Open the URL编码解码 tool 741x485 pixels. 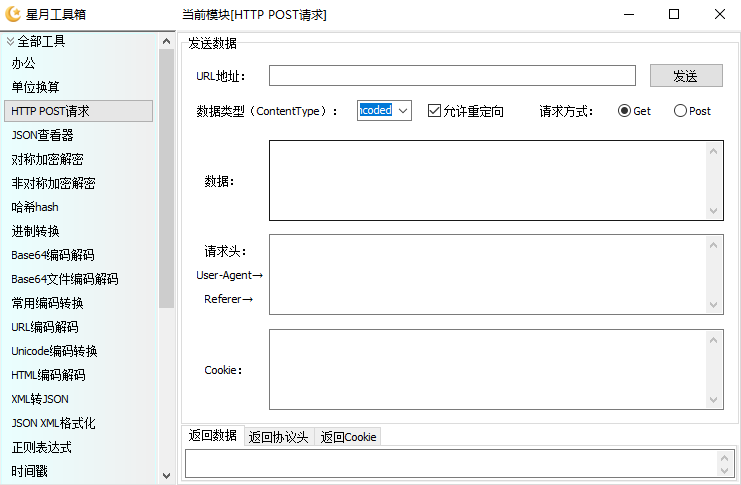pos(45,327)
